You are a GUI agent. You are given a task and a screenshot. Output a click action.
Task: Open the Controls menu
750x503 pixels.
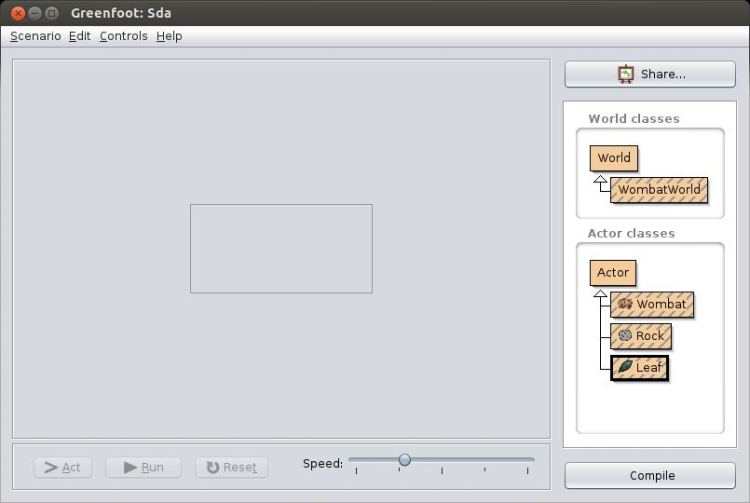[123, 36]
